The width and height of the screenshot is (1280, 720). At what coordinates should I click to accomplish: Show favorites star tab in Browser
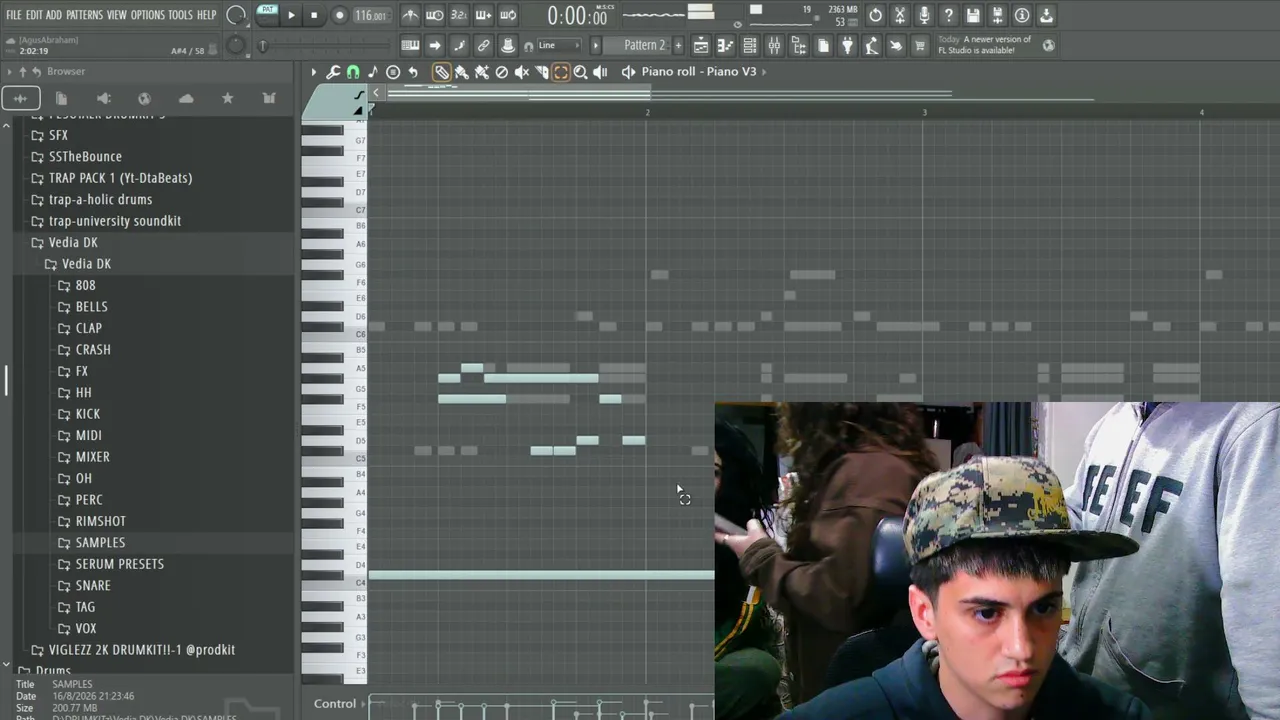tap(227, 98)
